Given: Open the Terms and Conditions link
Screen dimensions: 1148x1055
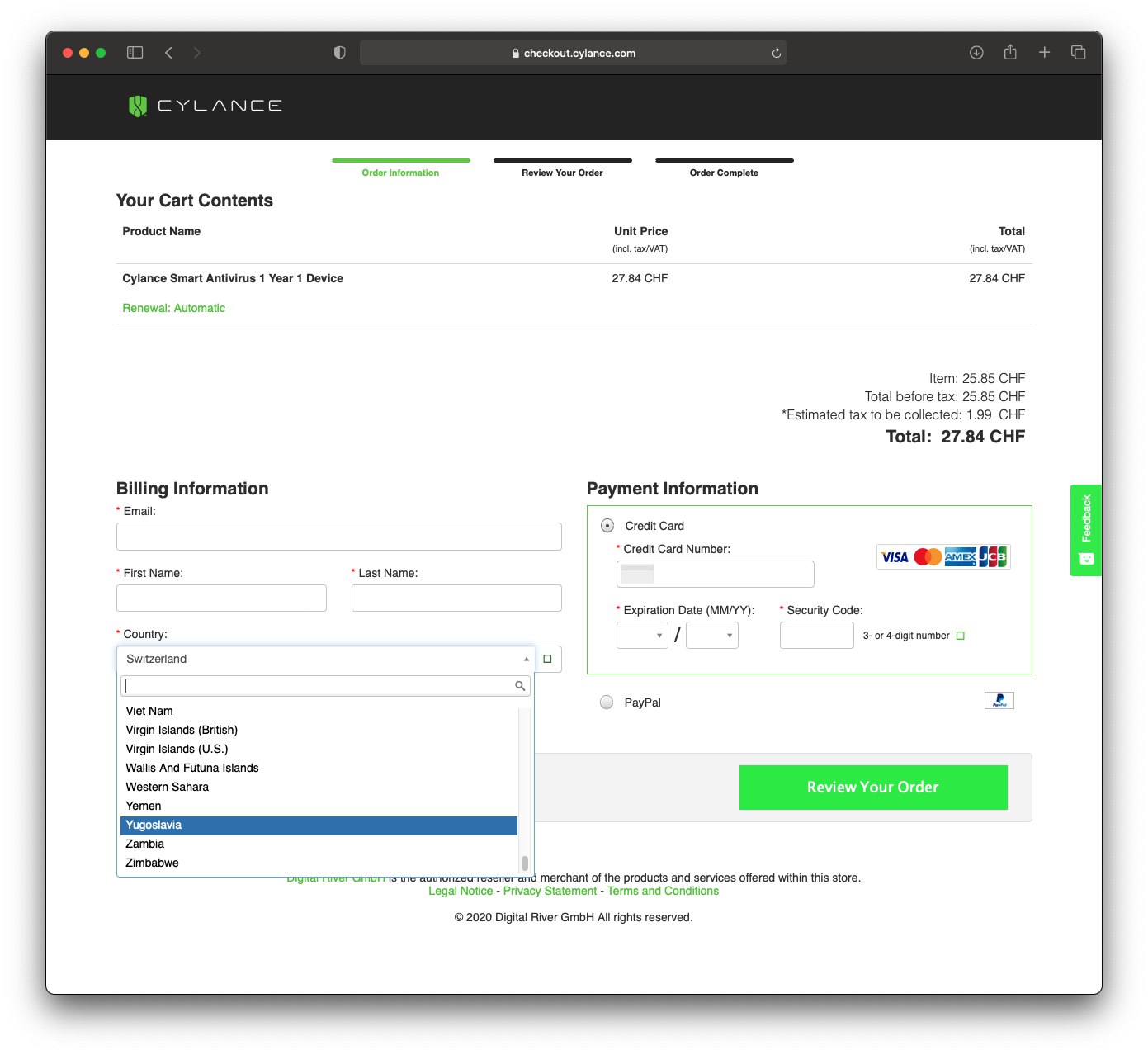Looking at the screenshot, I should coord(663,892).
